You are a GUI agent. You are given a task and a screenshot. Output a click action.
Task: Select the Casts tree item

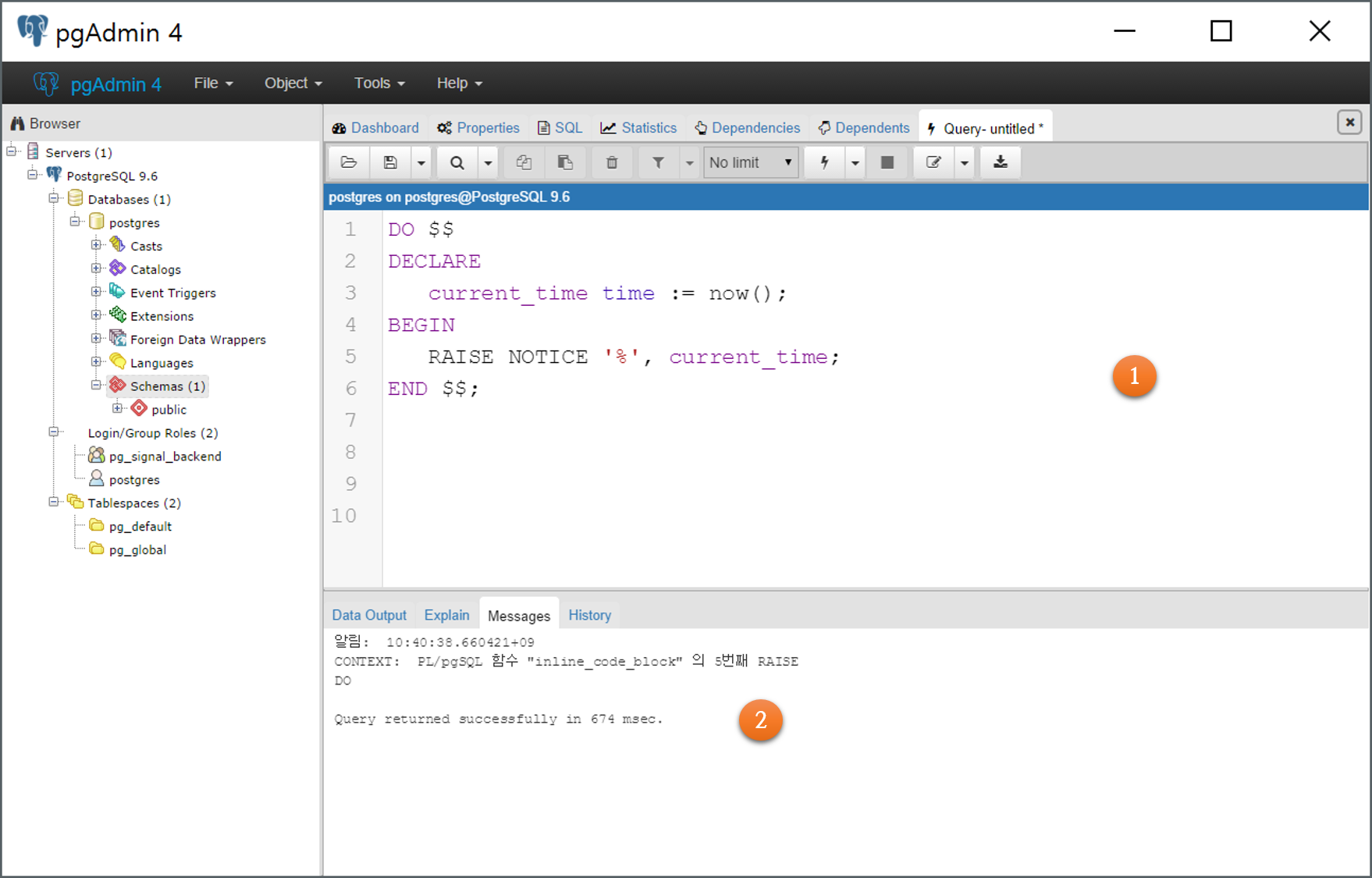pos(146,246)
